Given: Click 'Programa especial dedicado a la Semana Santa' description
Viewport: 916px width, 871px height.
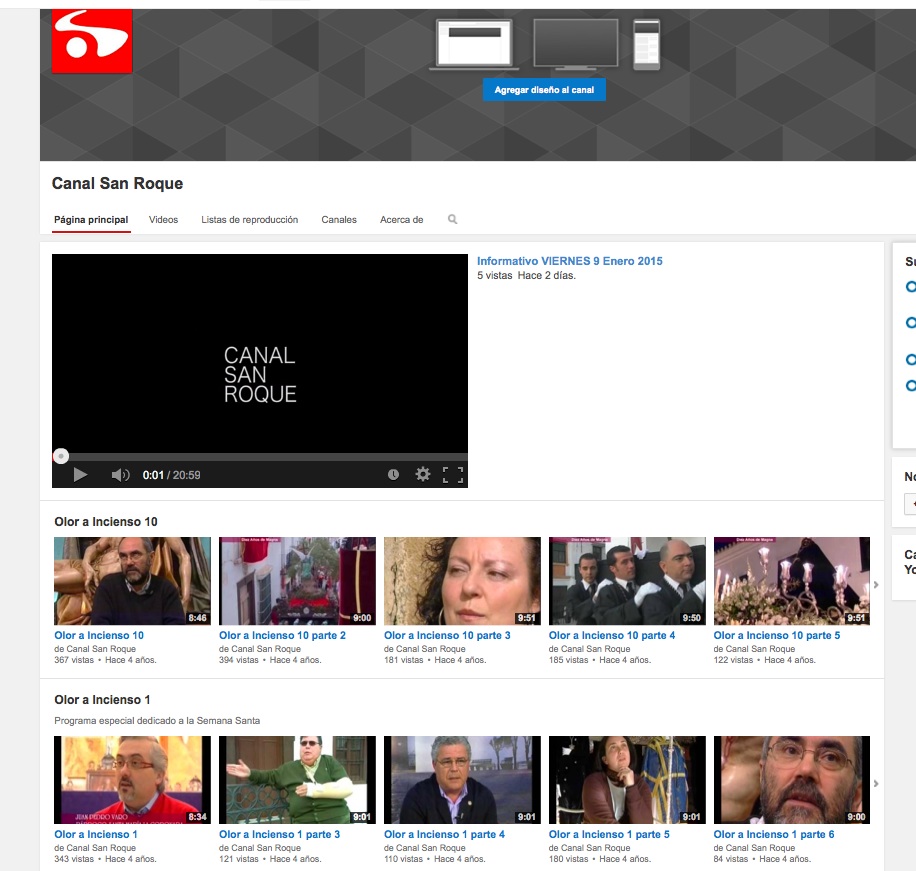Looking at the screenshot, I should point(157,721).
